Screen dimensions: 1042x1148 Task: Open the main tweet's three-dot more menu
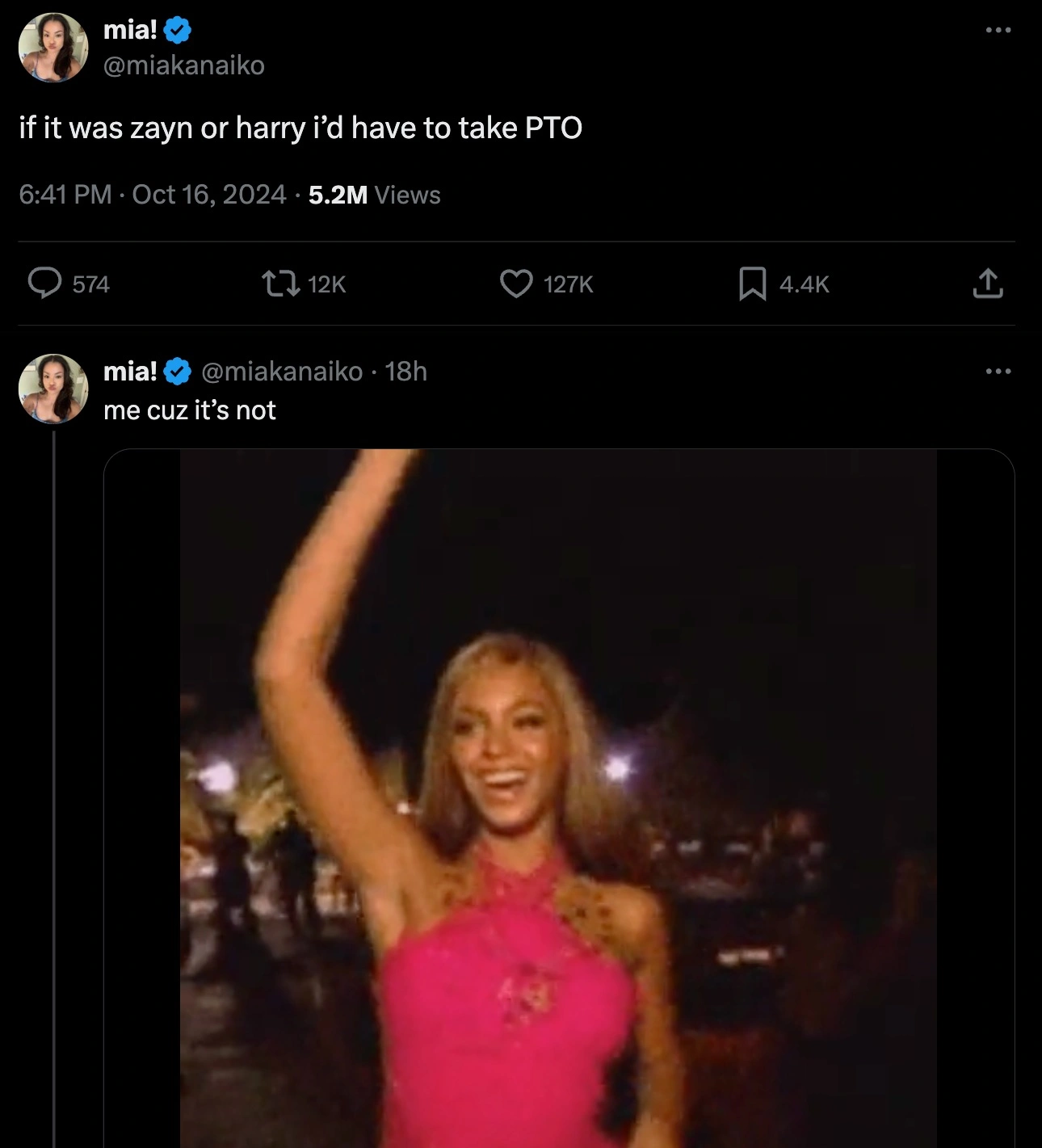pos(998,31)
